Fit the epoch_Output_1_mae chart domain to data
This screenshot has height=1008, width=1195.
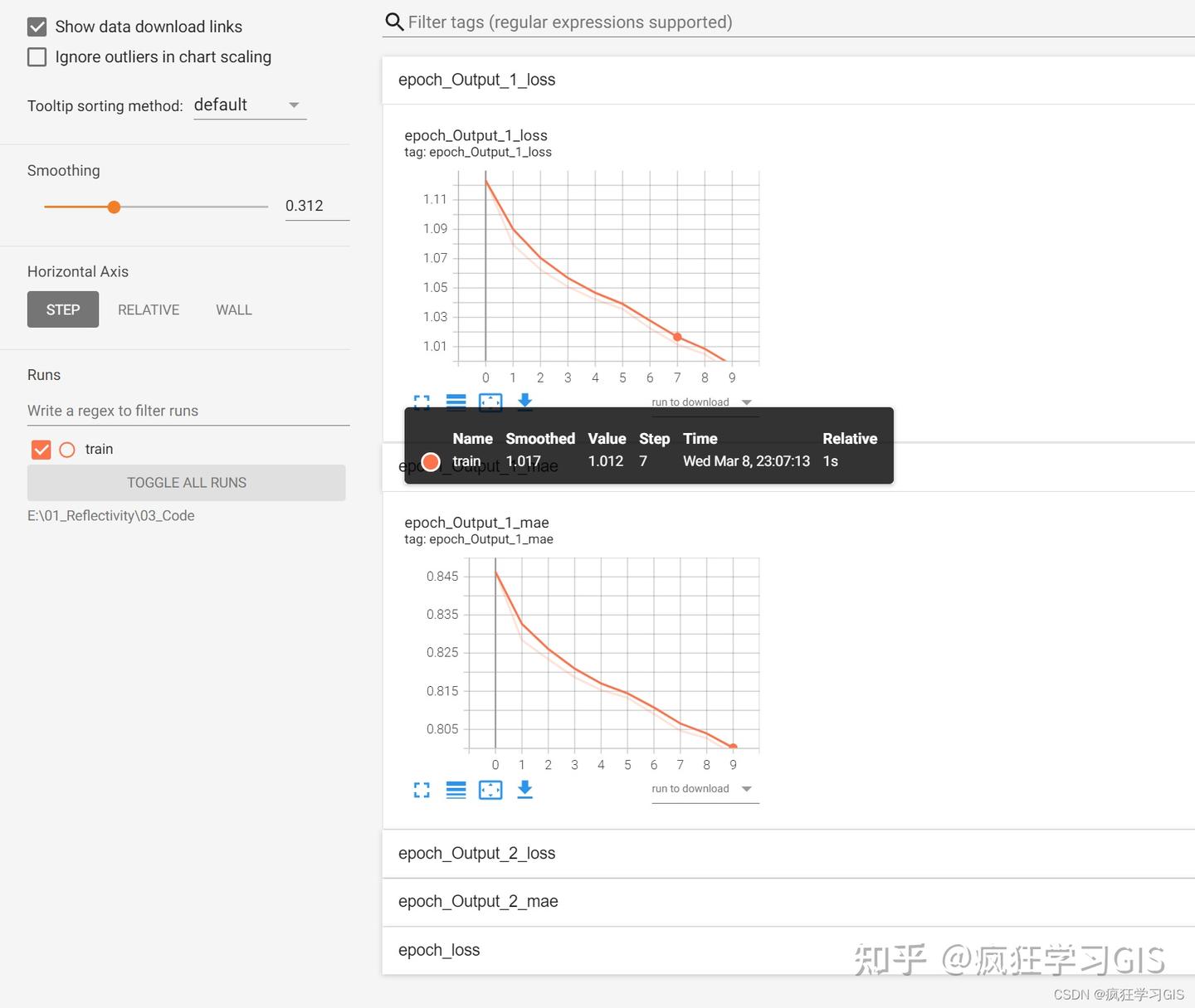point(490,790)
